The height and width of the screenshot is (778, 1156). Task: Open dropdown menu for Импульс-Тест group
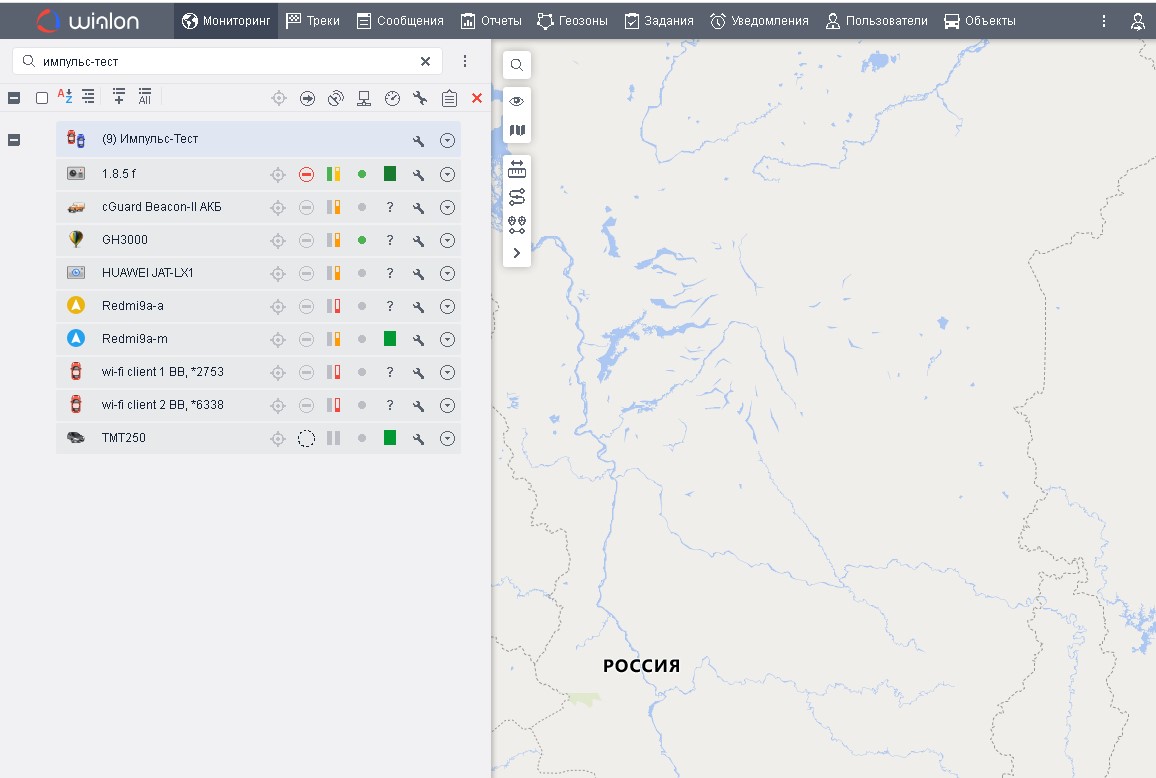(x=447, y=140)
